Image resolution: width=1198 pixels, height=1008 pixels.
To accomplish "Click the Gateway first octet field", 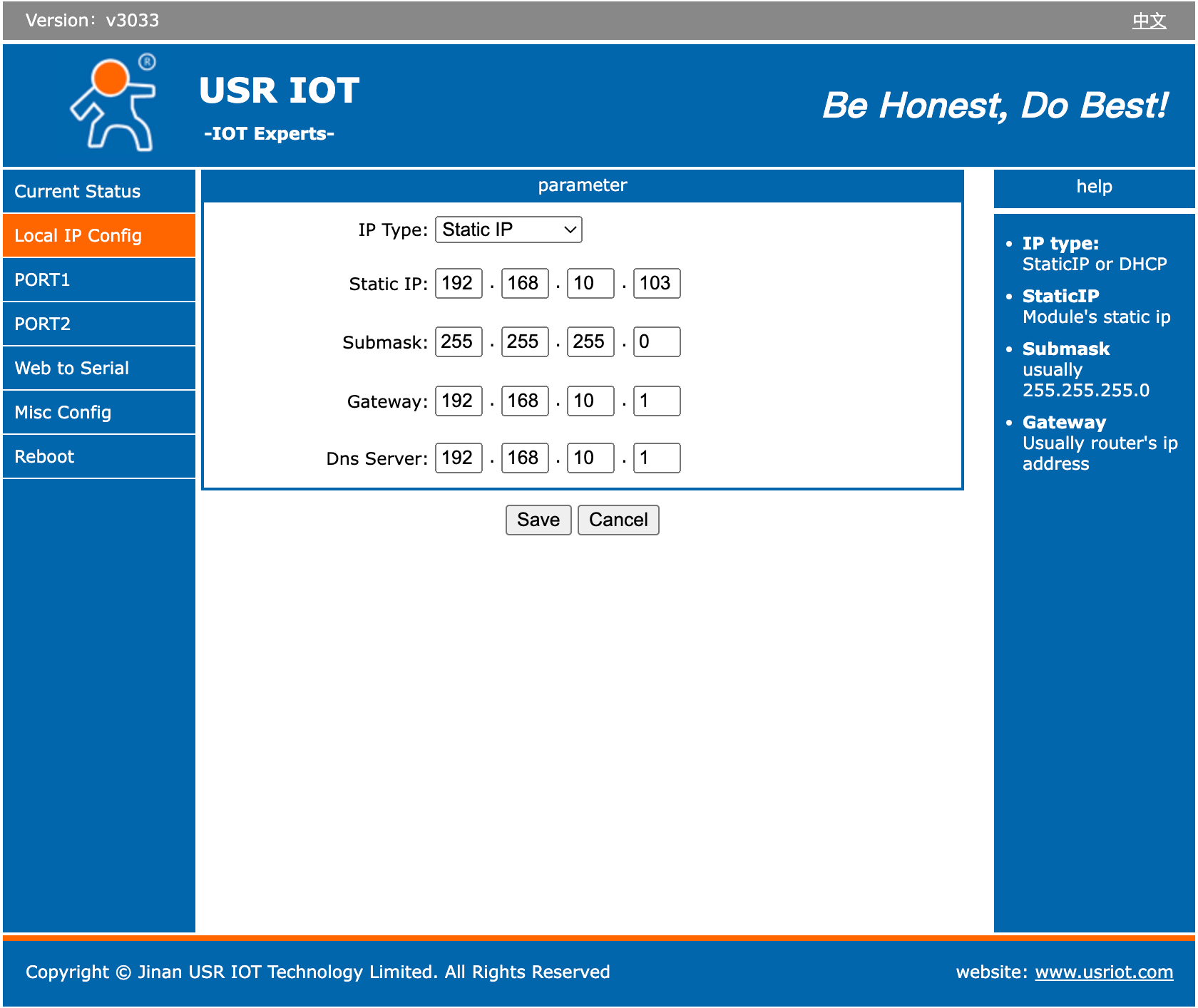I will click(458, 401).
